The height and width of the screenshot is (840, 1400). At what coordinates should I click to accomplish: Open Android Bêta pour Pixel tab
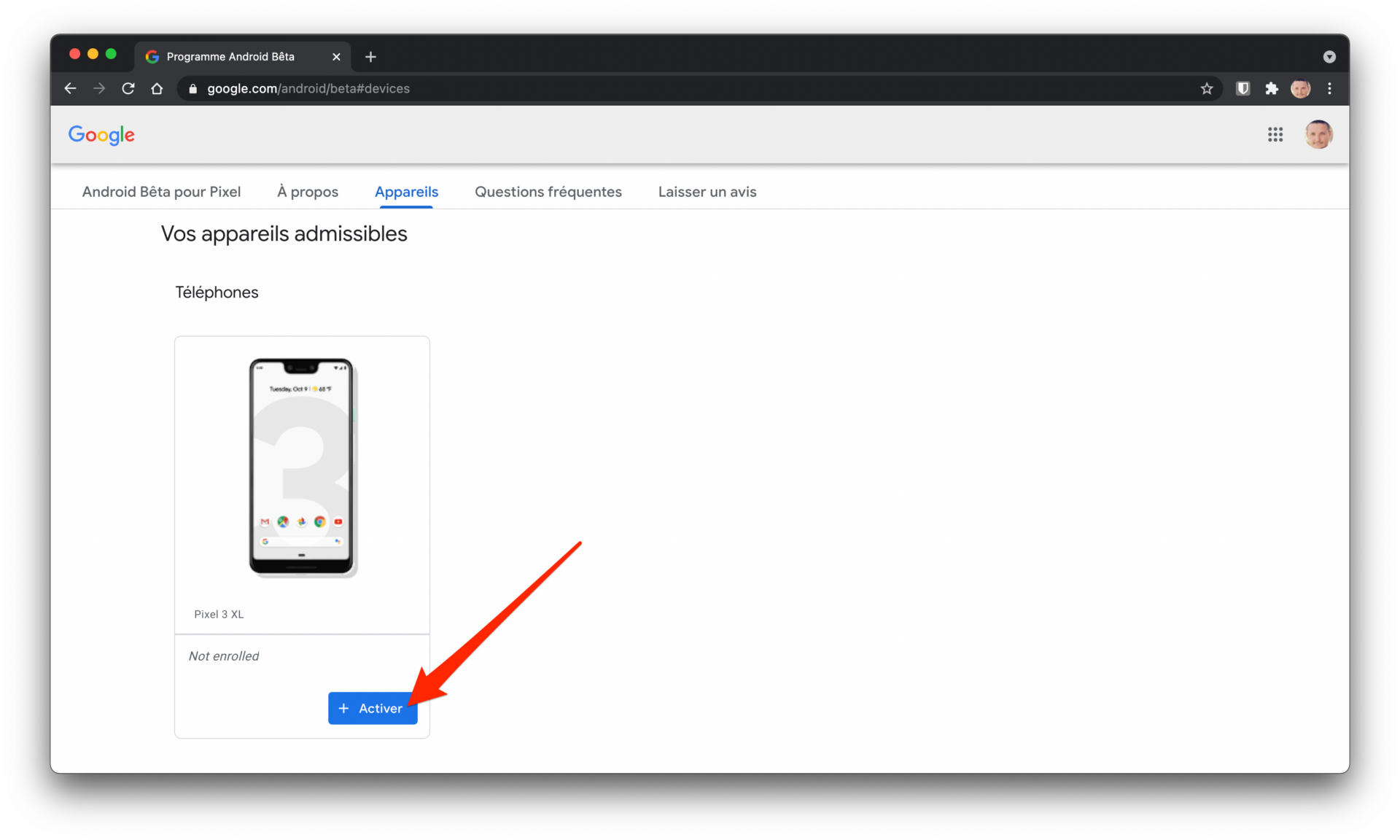point(161,192)
